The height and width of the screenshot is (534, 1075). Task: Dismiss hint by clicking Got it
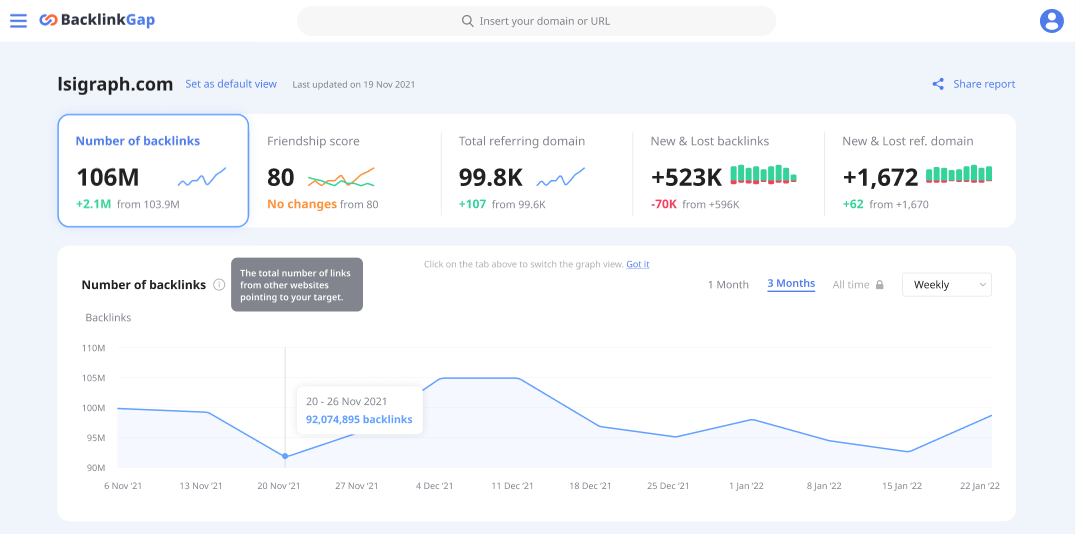point(638,264)
